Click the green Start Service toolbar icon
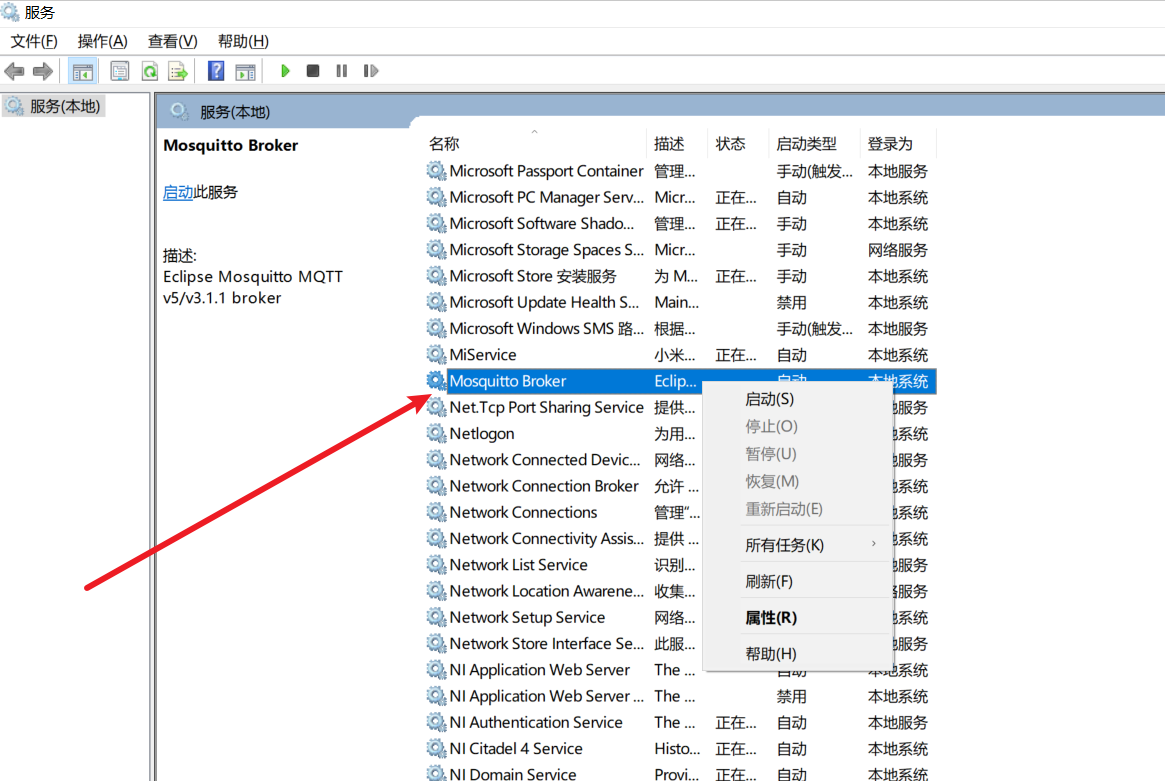 pos(285,71)
